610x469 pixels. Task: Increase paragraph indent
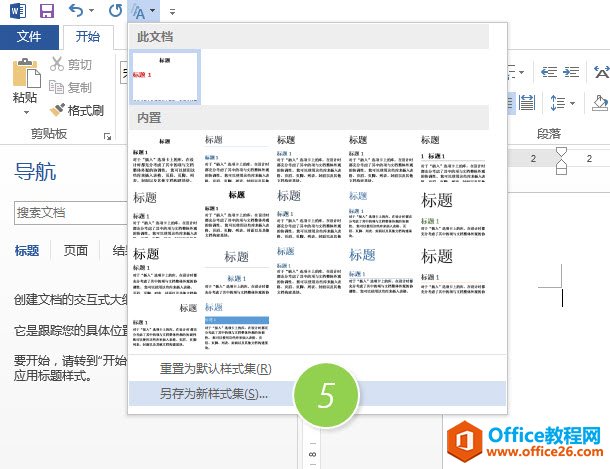[571, 72]
